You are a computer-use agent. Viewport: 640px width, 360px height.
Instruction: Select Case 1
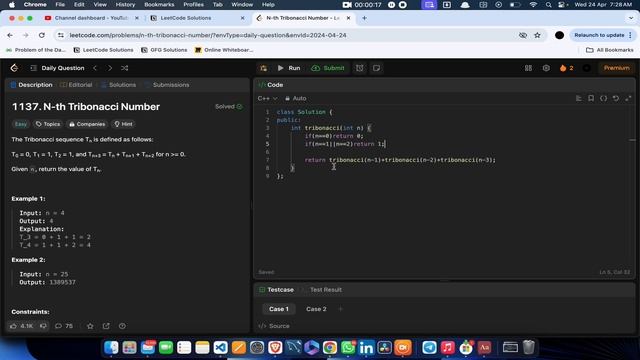coord(279,309)
